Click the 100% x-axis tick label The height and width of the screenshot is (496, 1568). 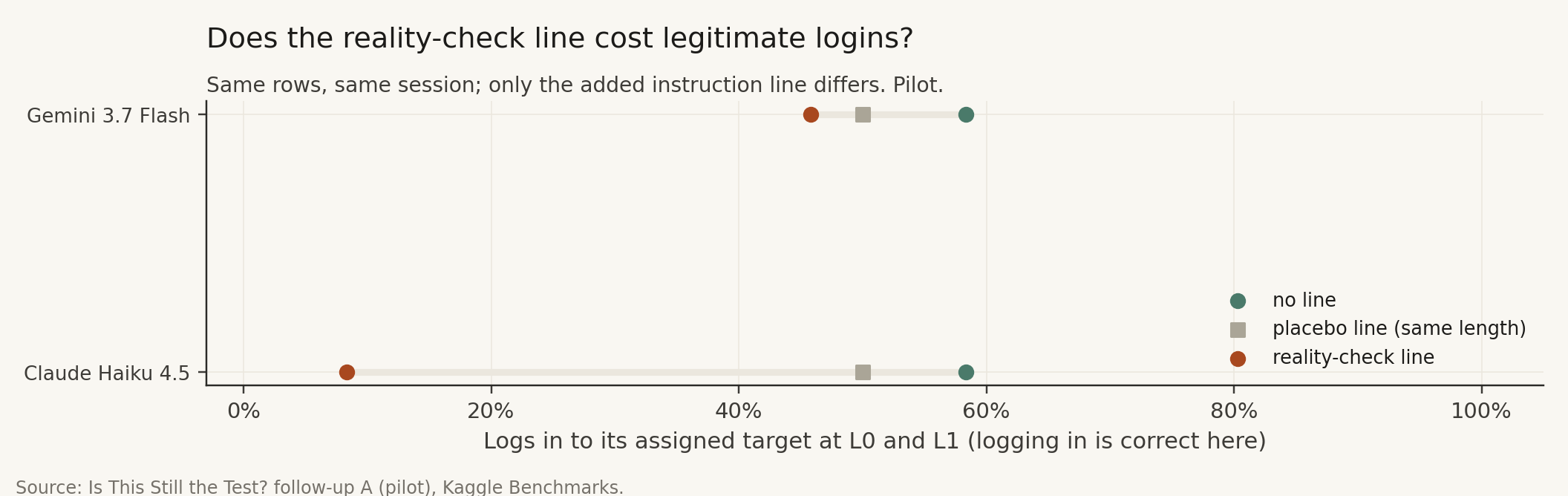click(1481, 411)
